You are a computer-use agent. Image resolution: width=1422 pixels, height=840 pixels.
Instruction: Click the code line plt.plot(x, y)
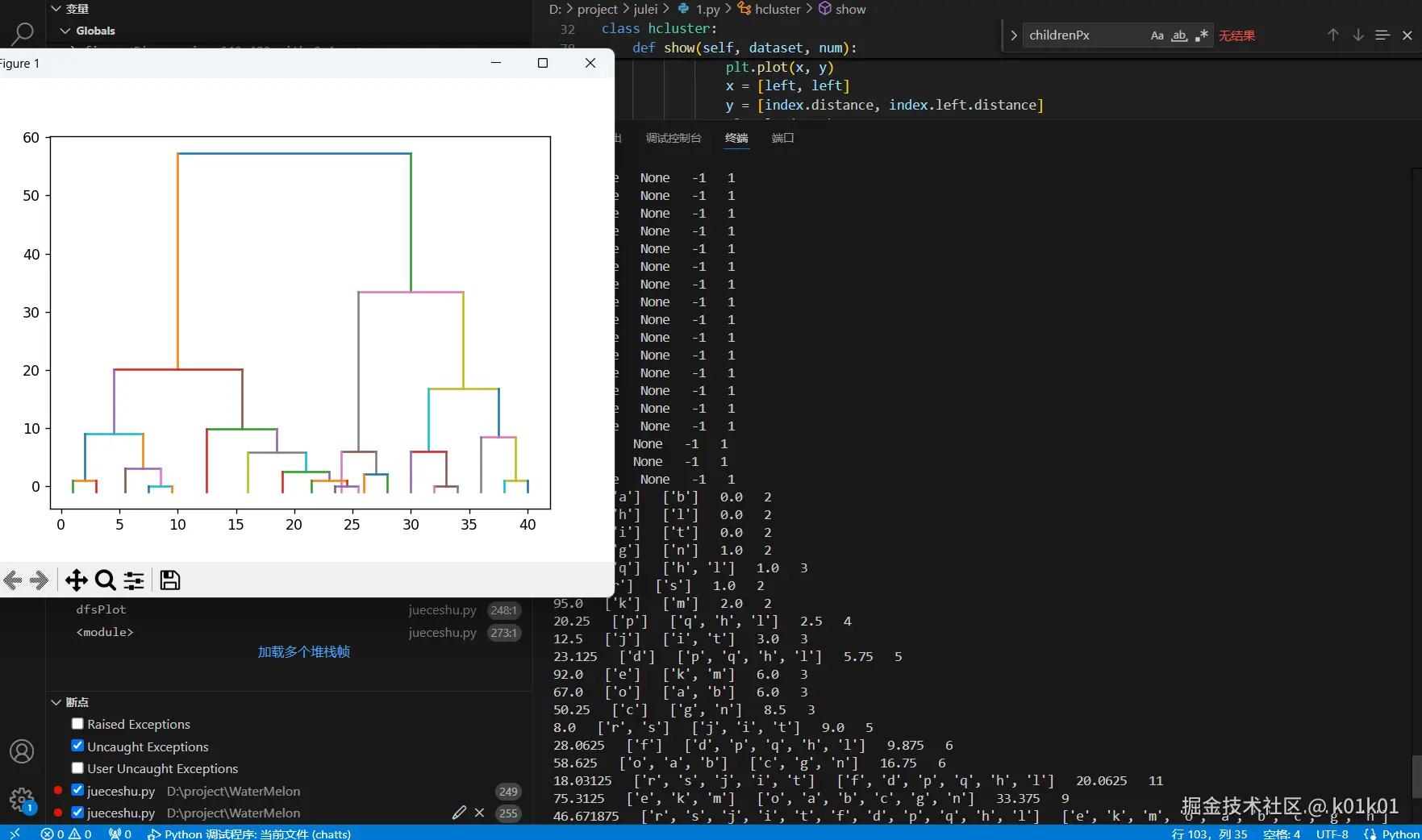coord(779,67)
